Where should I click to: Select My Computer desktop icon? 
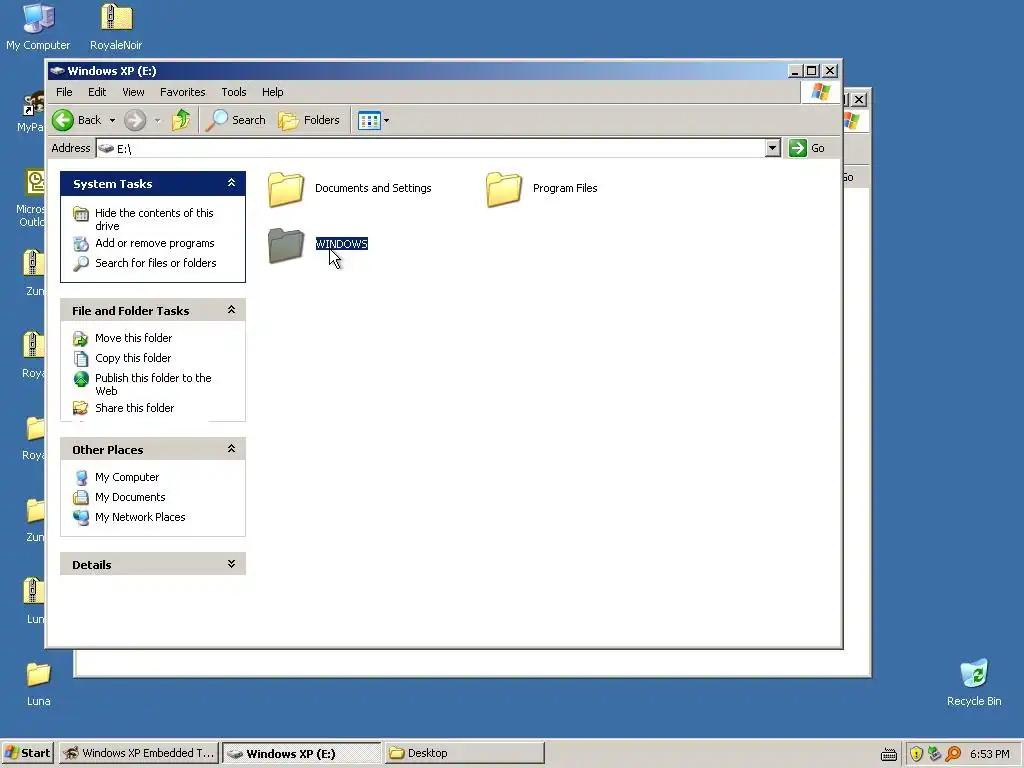(x=38, y=26)
